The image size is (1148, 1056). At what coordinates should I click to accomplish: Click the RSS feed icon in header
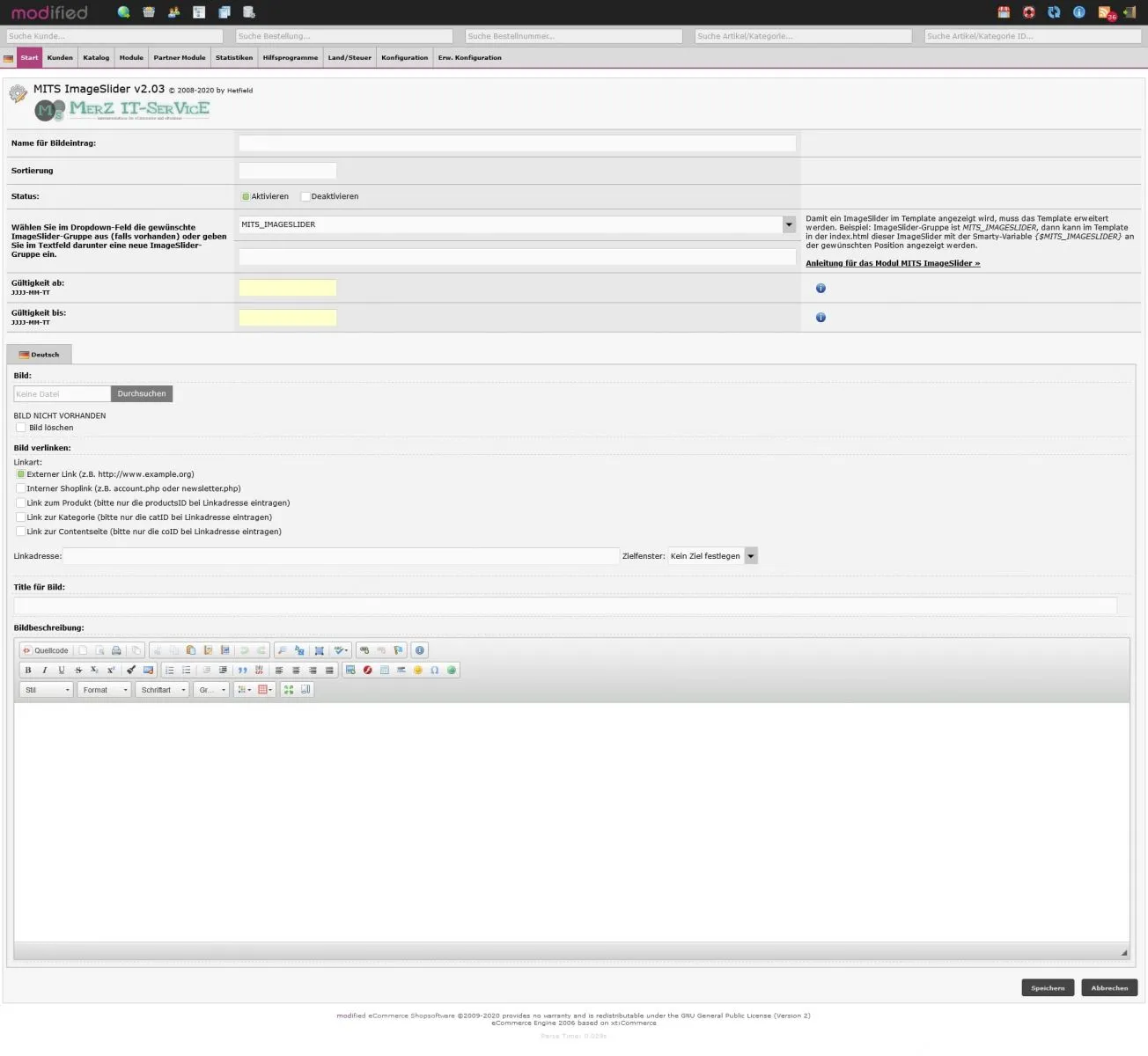point(1106,12)
